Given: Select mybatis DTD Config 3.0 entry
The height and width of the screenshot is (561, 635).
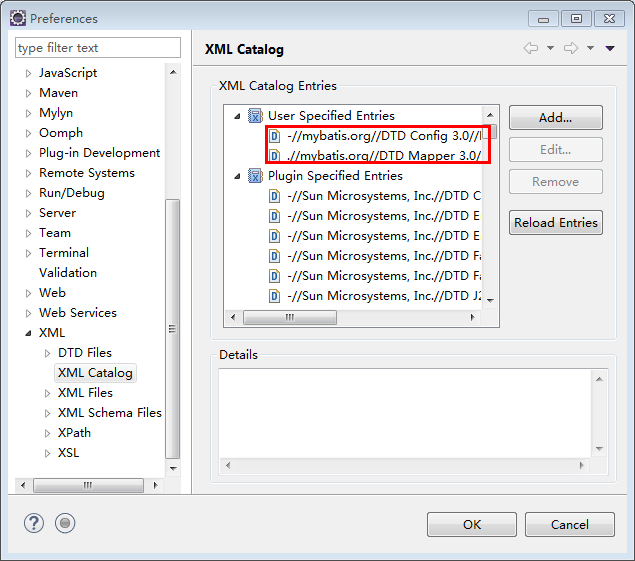Looking at the screenshot, I should coord(384,136).
